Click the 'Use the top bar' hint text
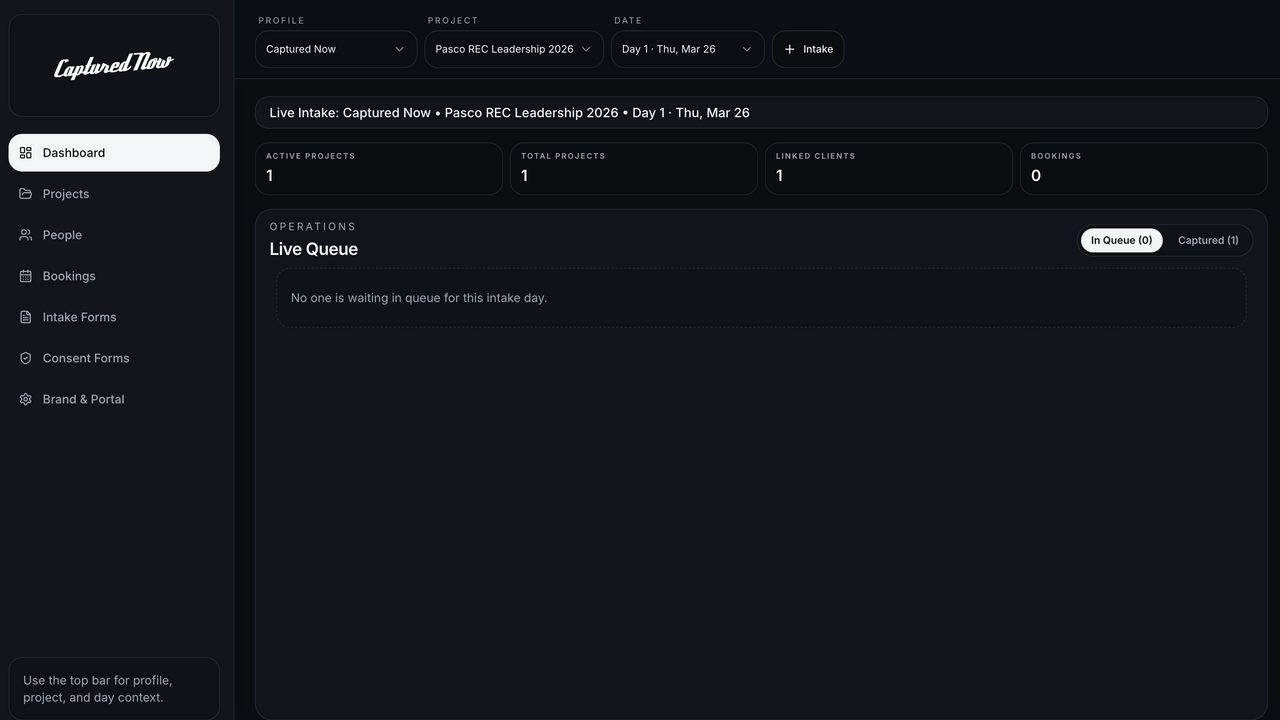The width and height of the screenshot is (1280, 720). (x=98, y=689)
